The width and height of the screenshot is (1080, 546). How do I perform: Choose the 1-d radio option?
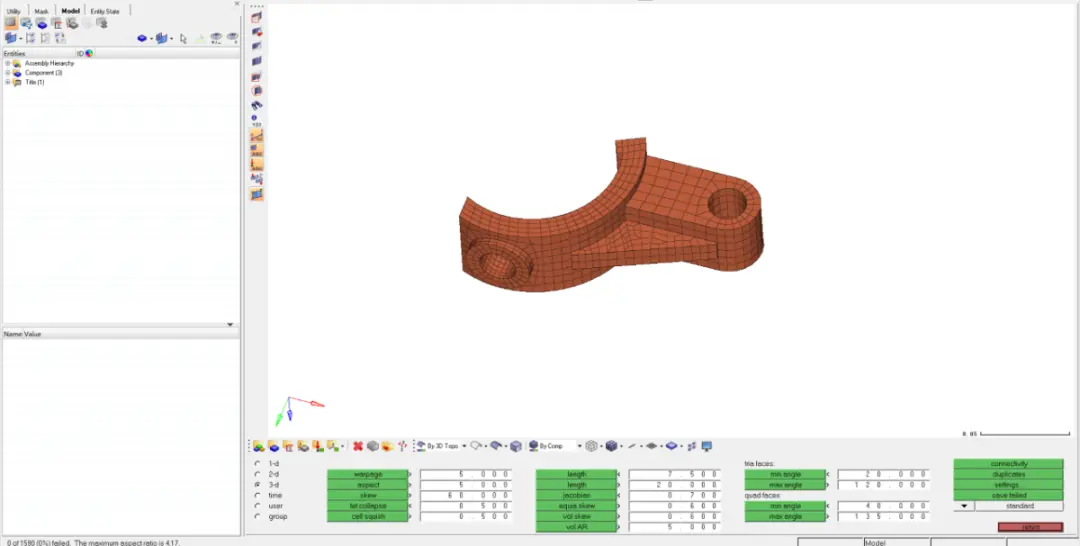tap(258, 464)
